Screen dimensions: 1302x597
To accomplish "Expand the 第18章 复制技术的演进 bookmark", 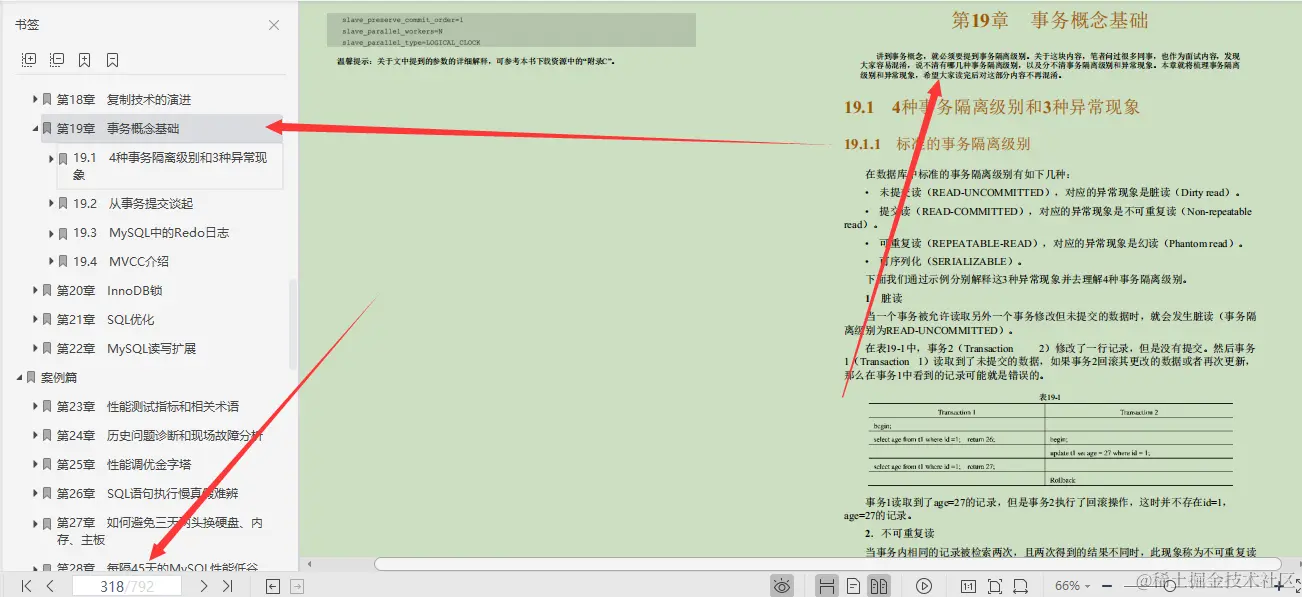I will 35,99.
